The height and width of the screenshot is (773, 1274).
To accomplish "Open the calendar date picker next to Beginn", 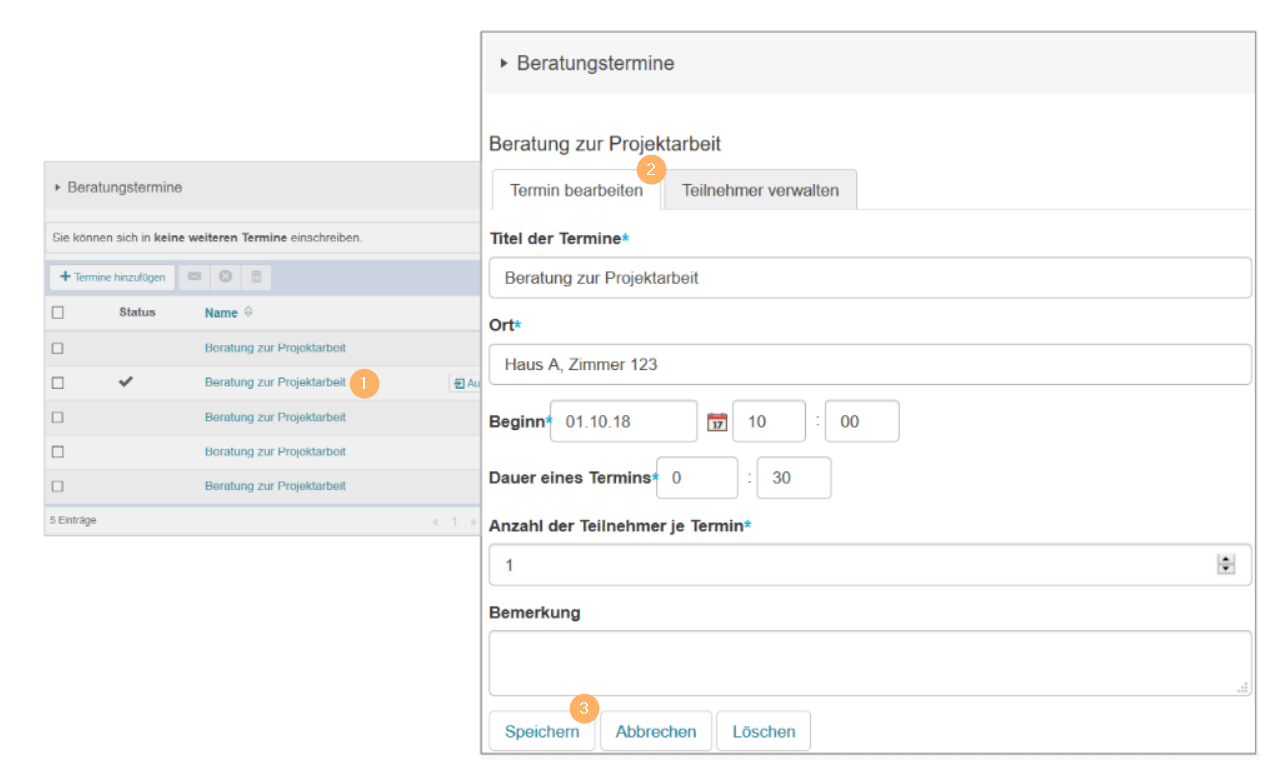I will (716, 422).
